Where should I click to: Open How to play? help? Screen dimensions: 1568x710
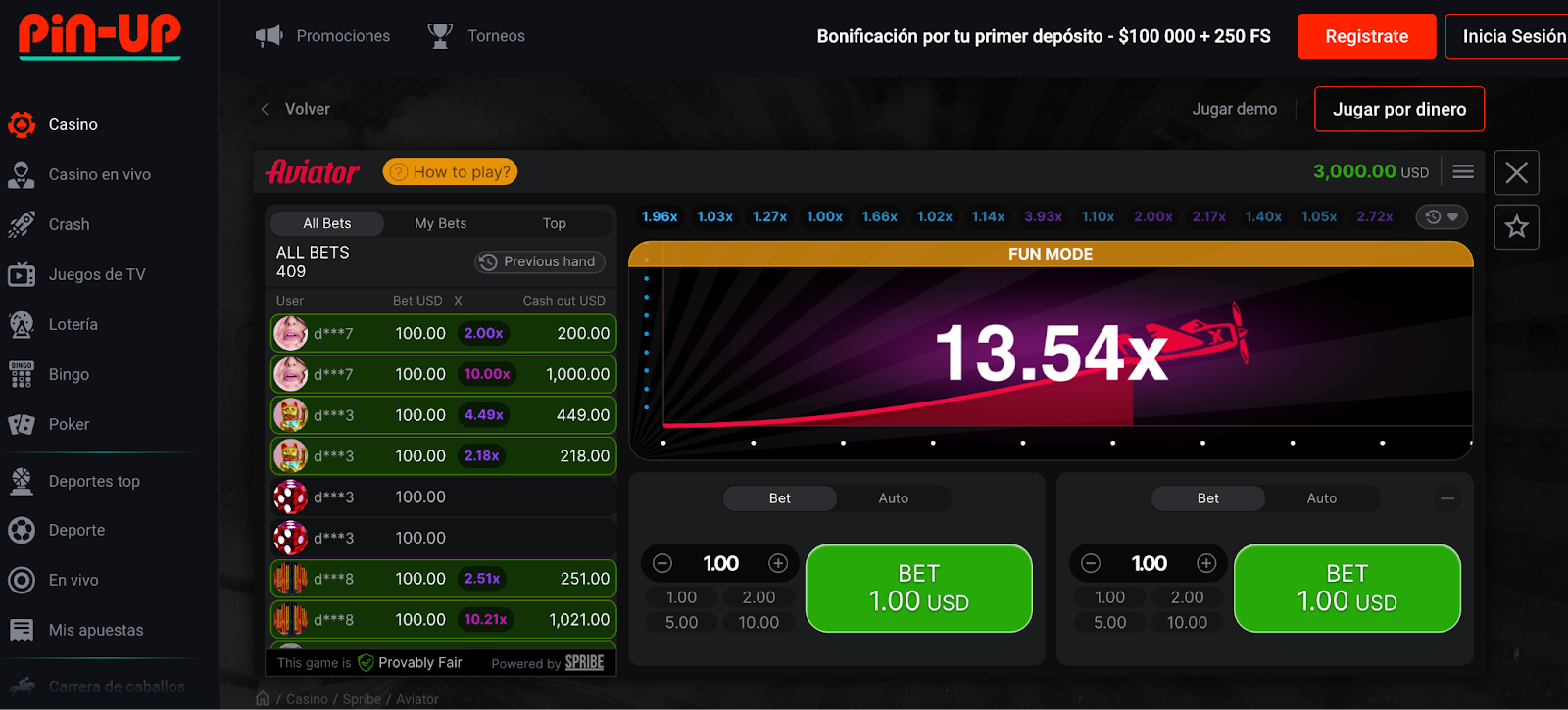(x=451, y=171)
